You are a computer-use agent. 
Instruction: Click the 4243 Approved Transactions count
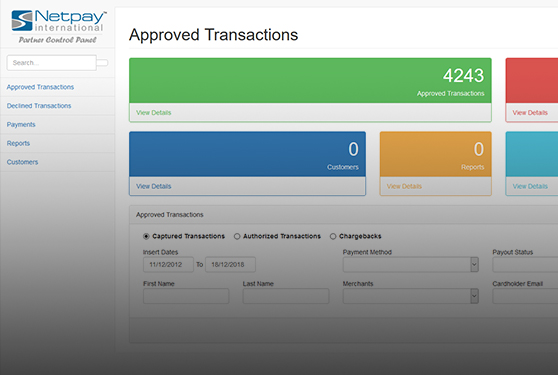(463, 76)
